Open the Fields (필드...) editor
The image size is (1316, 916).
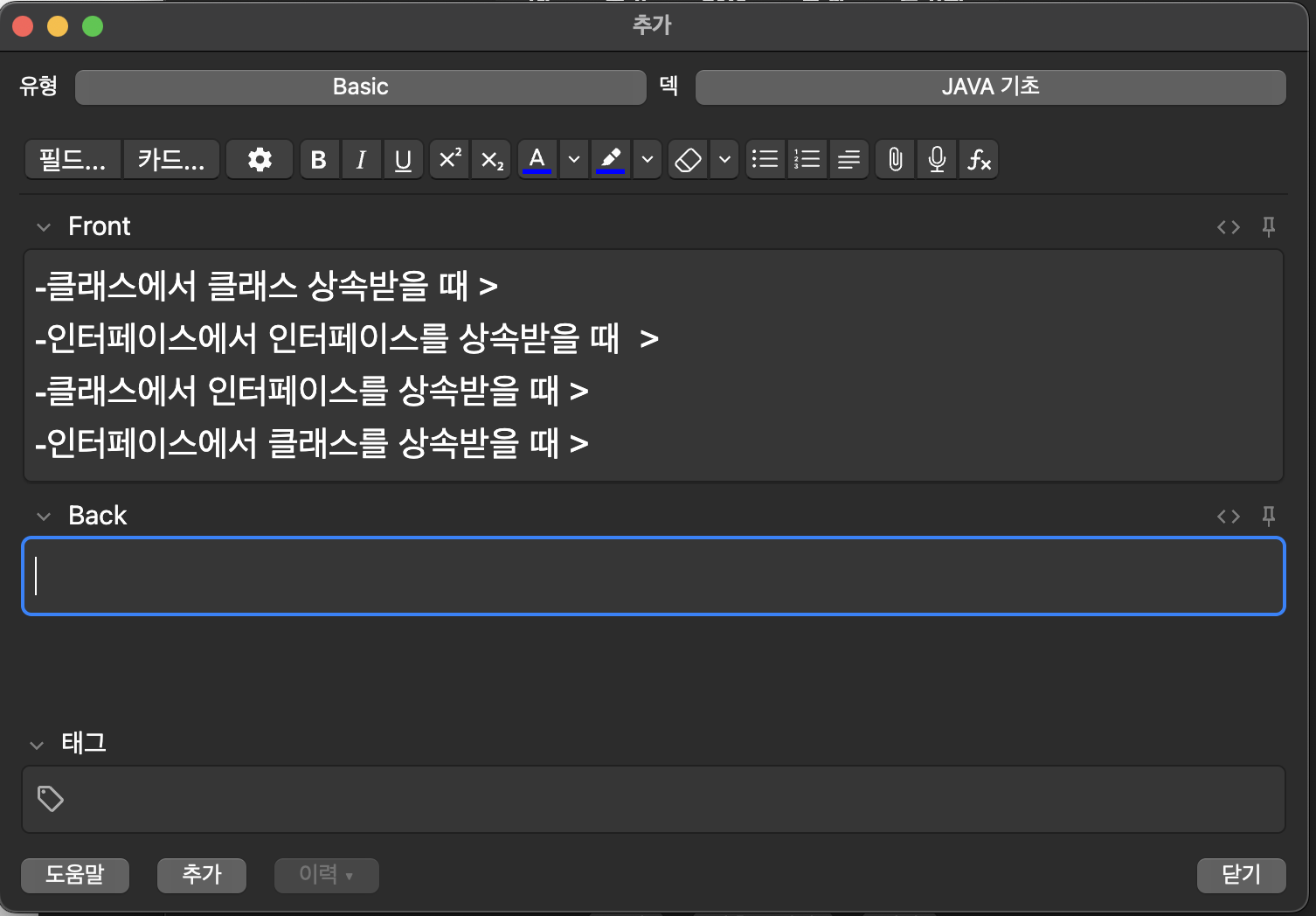tap(73, 160)
